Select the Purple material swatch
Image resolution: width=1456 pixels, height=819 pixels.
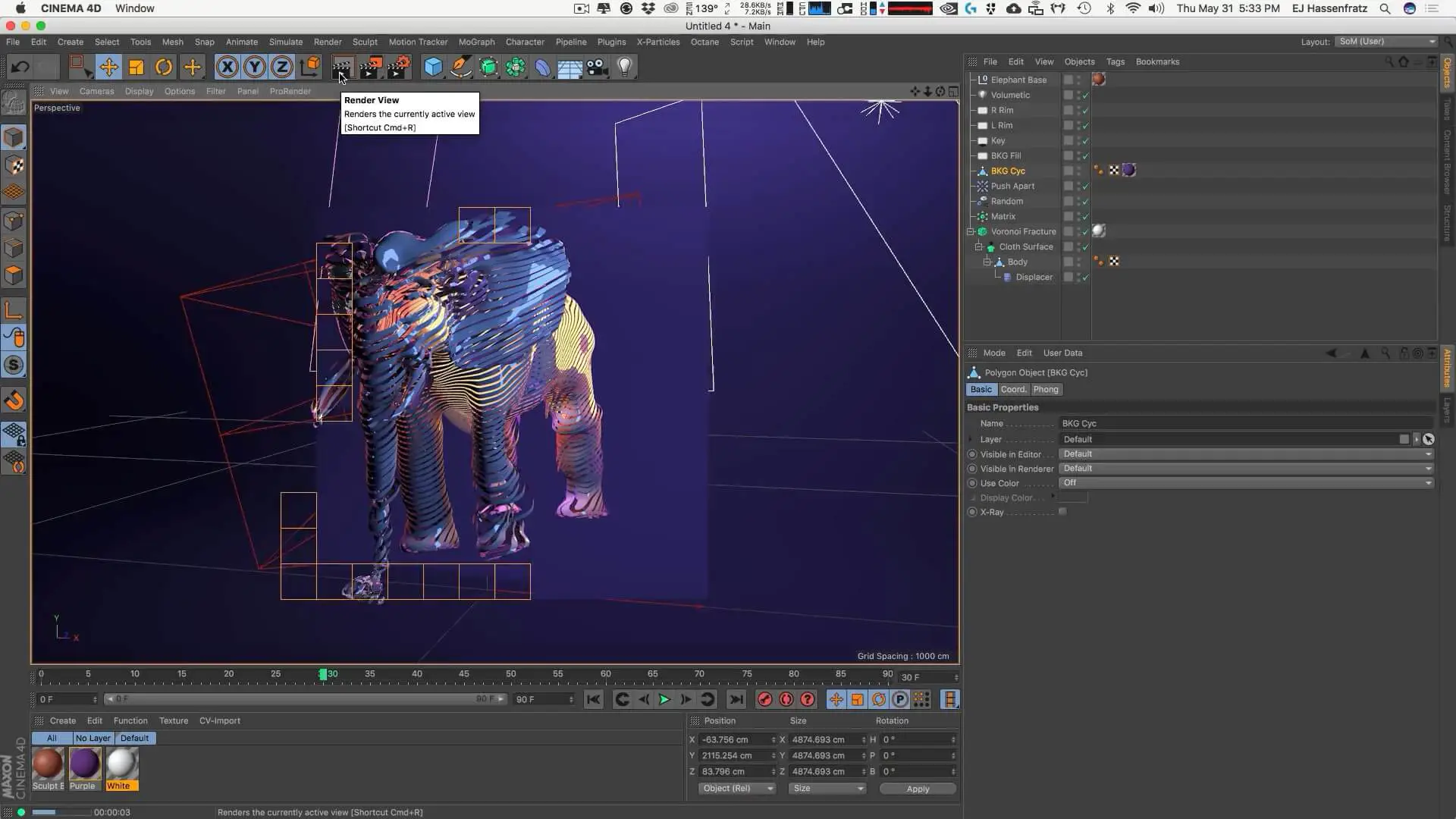tap(84, 764)
